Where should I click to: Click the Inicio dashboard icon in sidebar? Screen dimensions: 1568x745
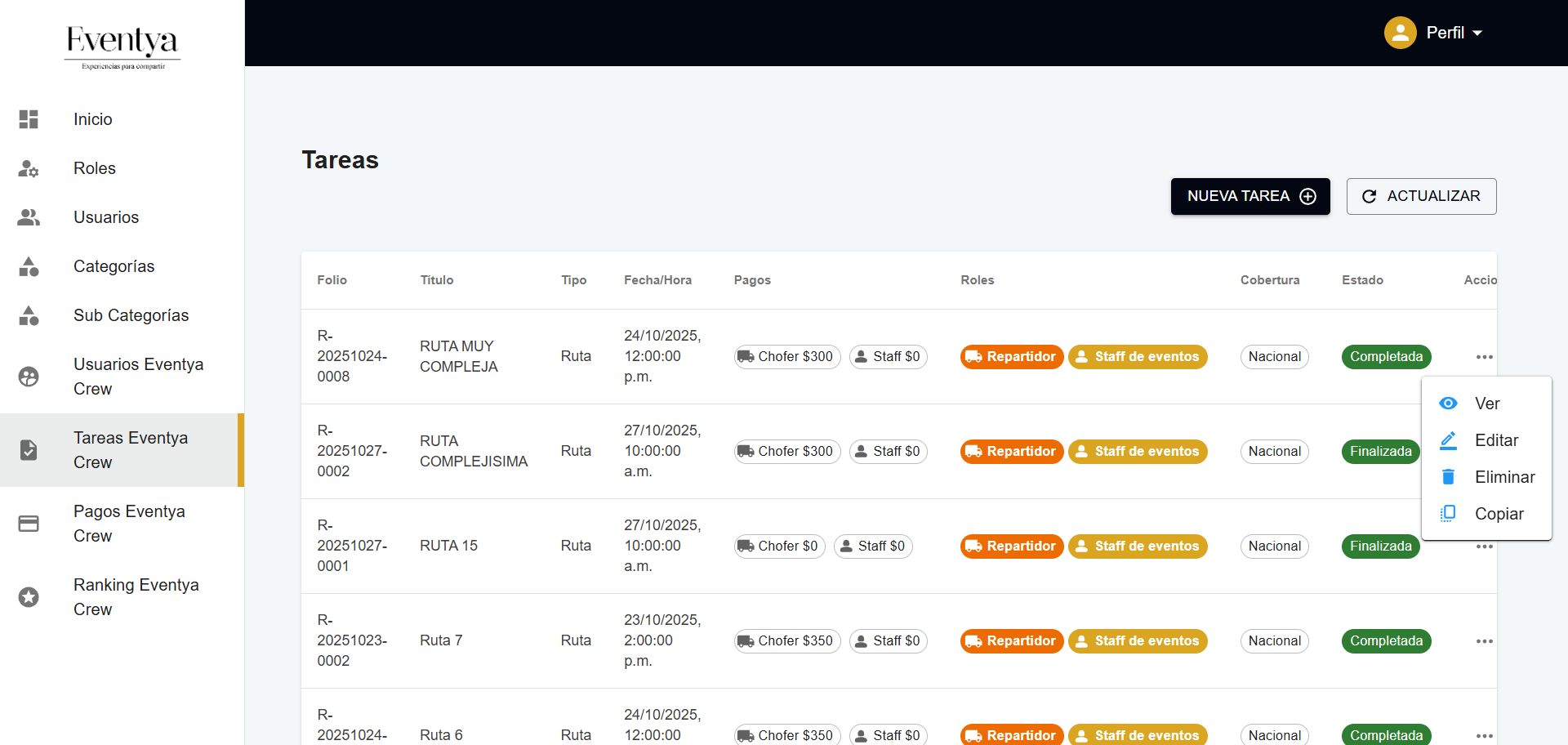(29, 119)
